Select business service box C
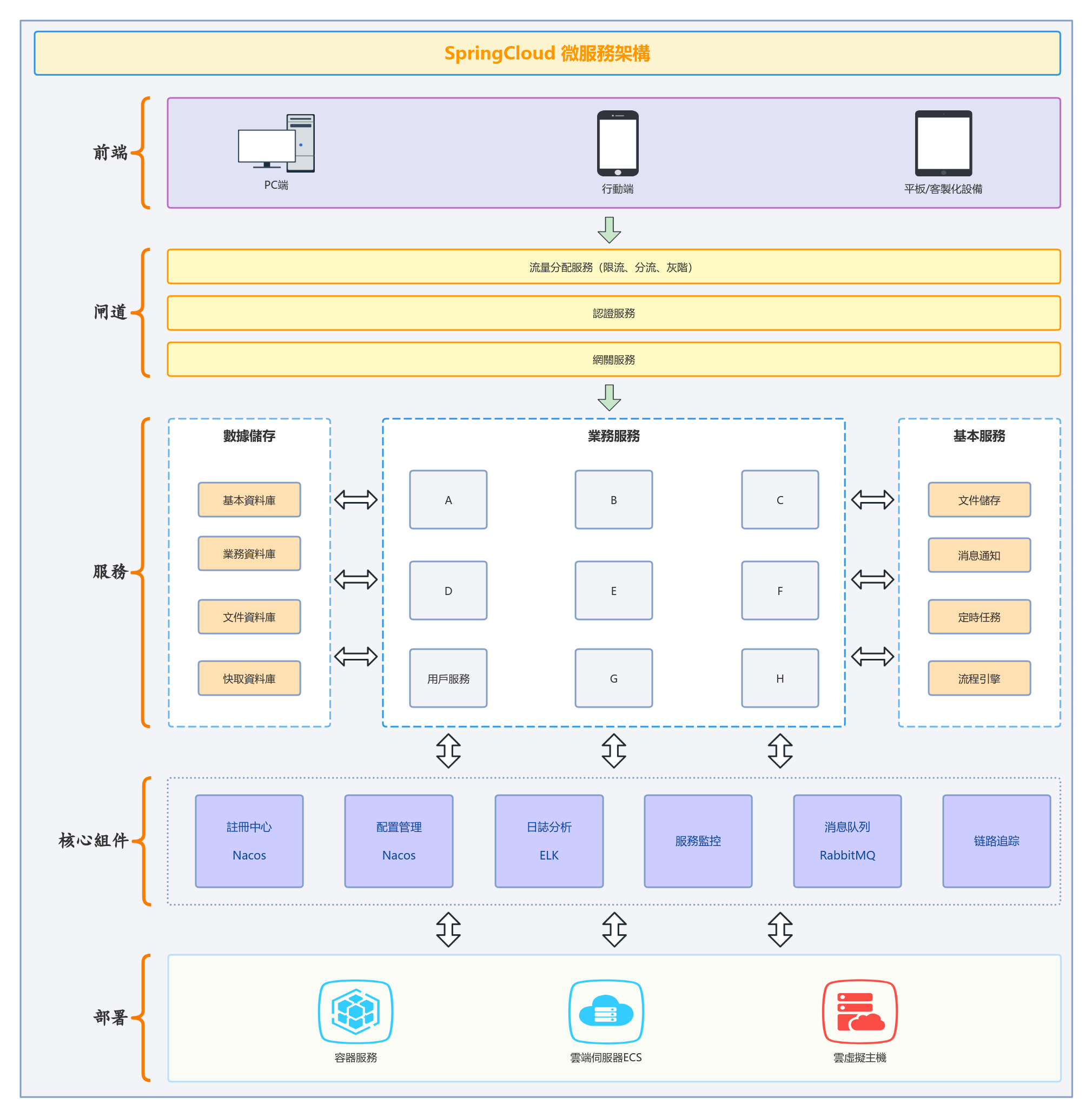This screenshot has height=1117, width=1092. (x=780, y=500)
